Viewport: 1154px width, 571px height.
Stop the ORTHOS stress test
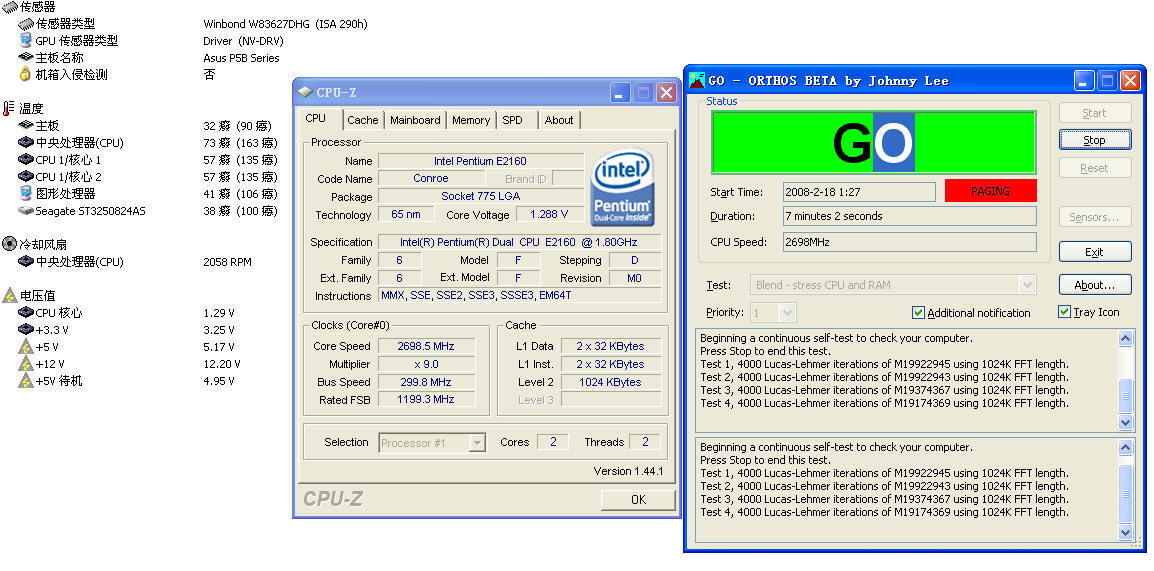1094,140
